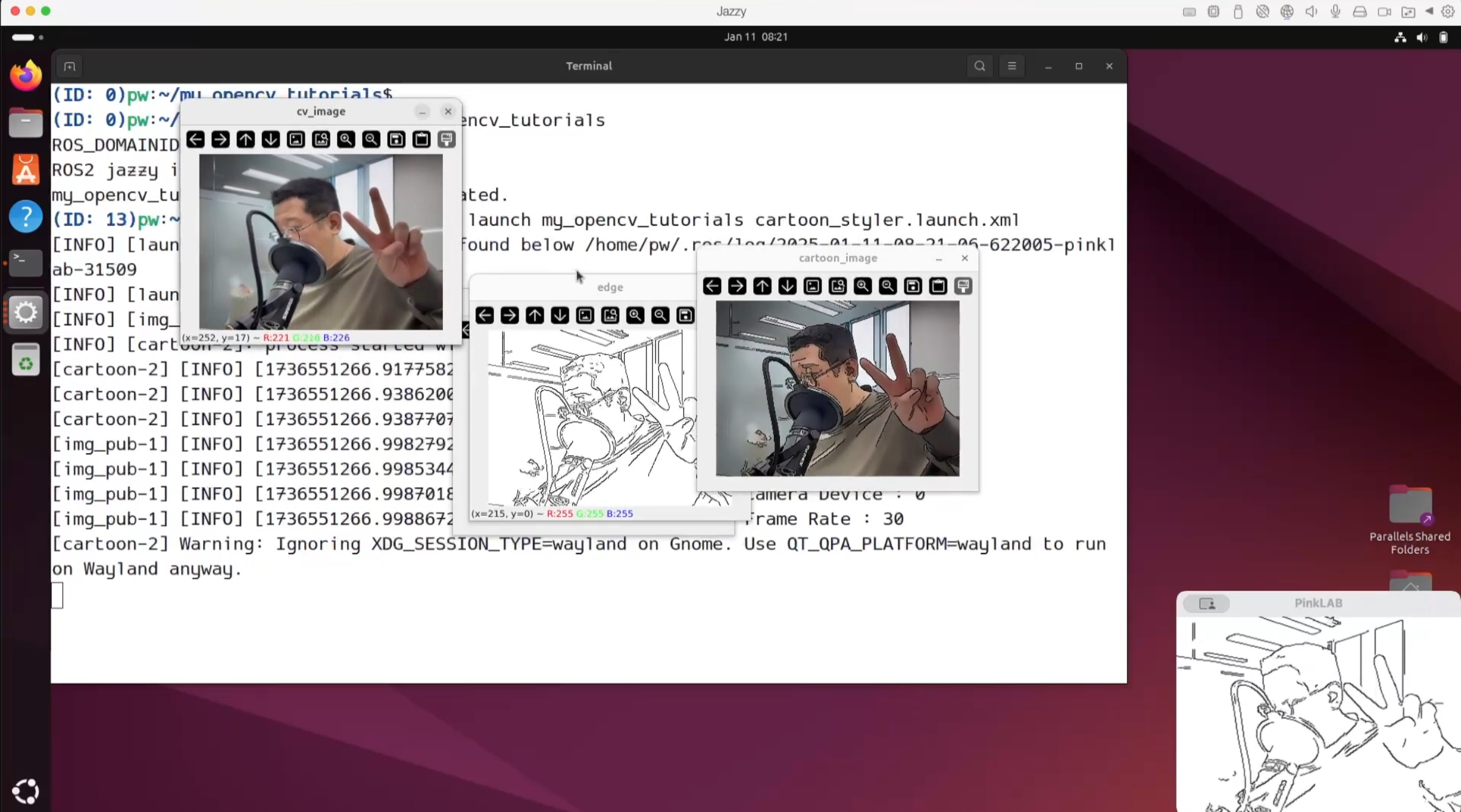Open the Terminal hamburger menu
This screenshot has height=812, width=1461.
pos(1012,66)
